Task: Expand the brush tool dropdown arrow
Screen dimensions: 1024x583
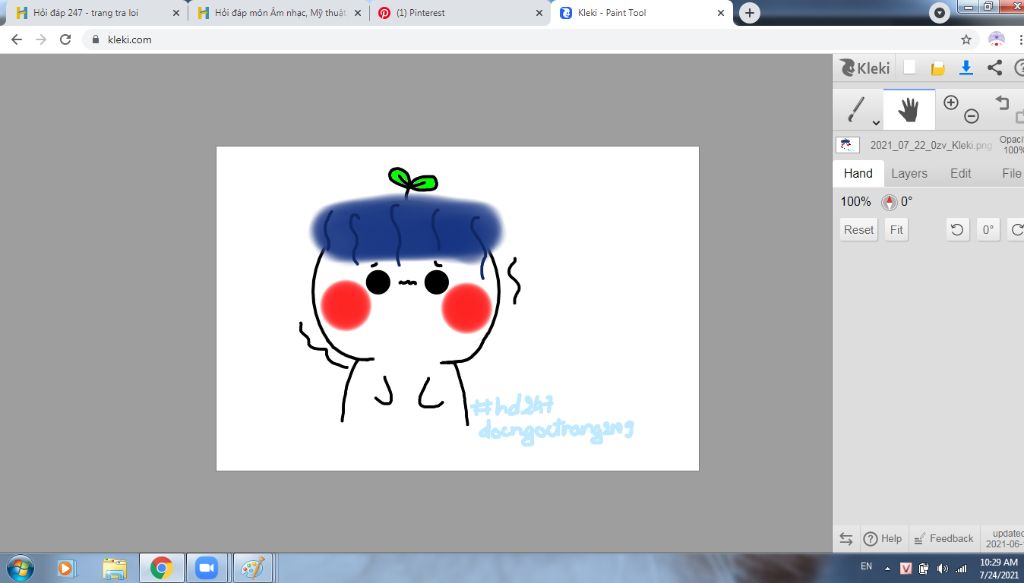Action: point(876,123)
